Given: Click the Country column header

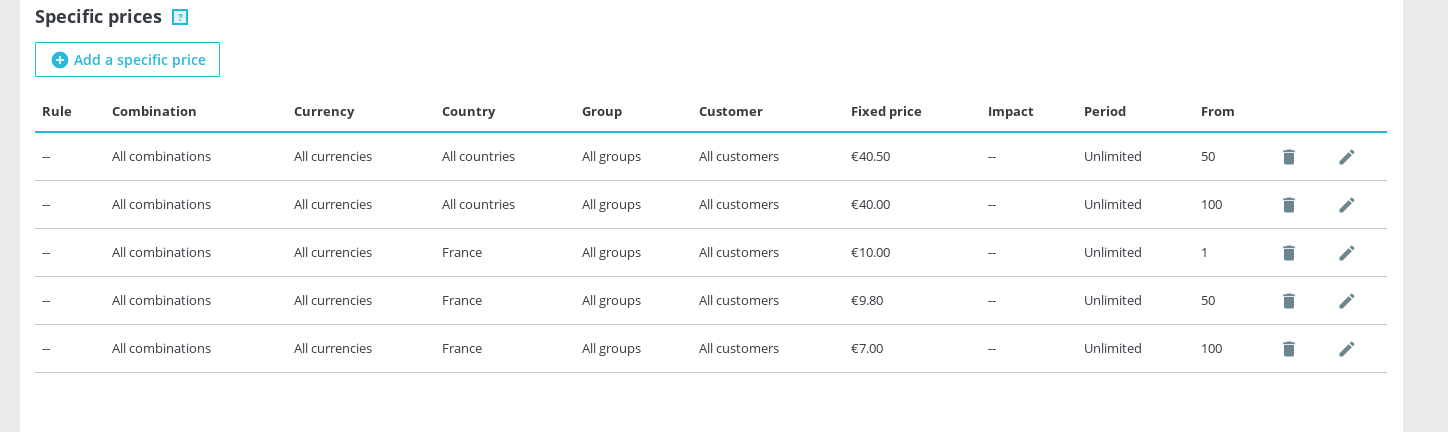Looking at the screenshot, I should tap(468, 112).
